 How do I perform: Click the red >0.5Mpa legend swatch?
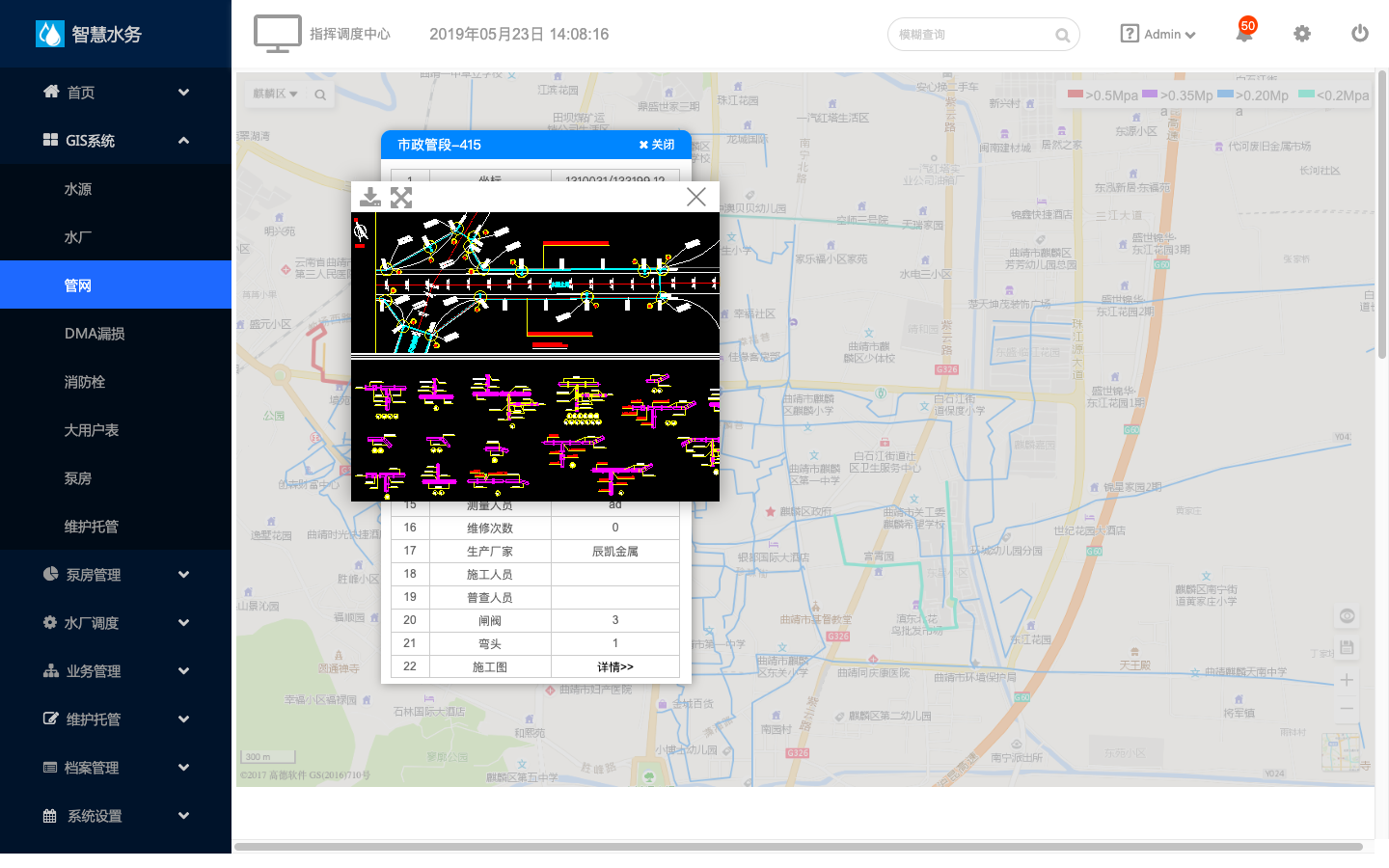pos(1076,94)
